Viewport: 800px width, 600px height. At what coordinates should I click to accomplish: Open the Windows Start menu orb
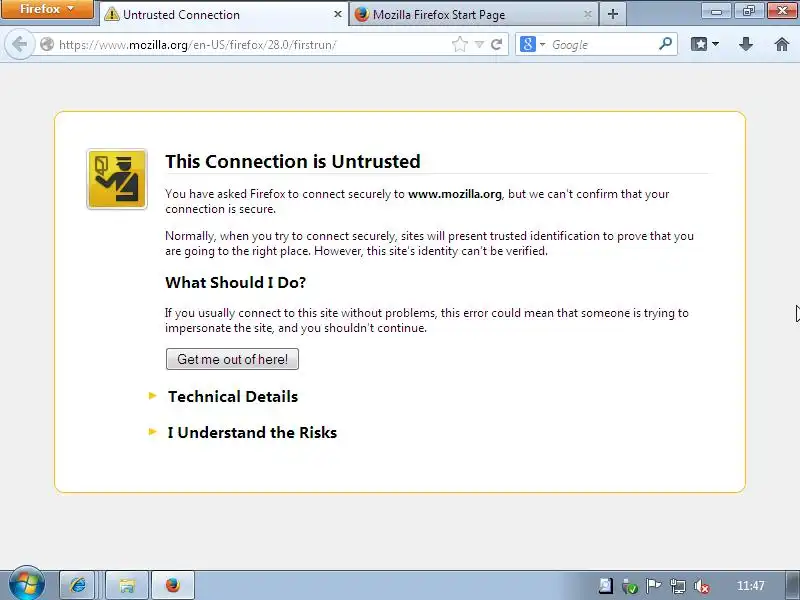(x=26, y=584)
